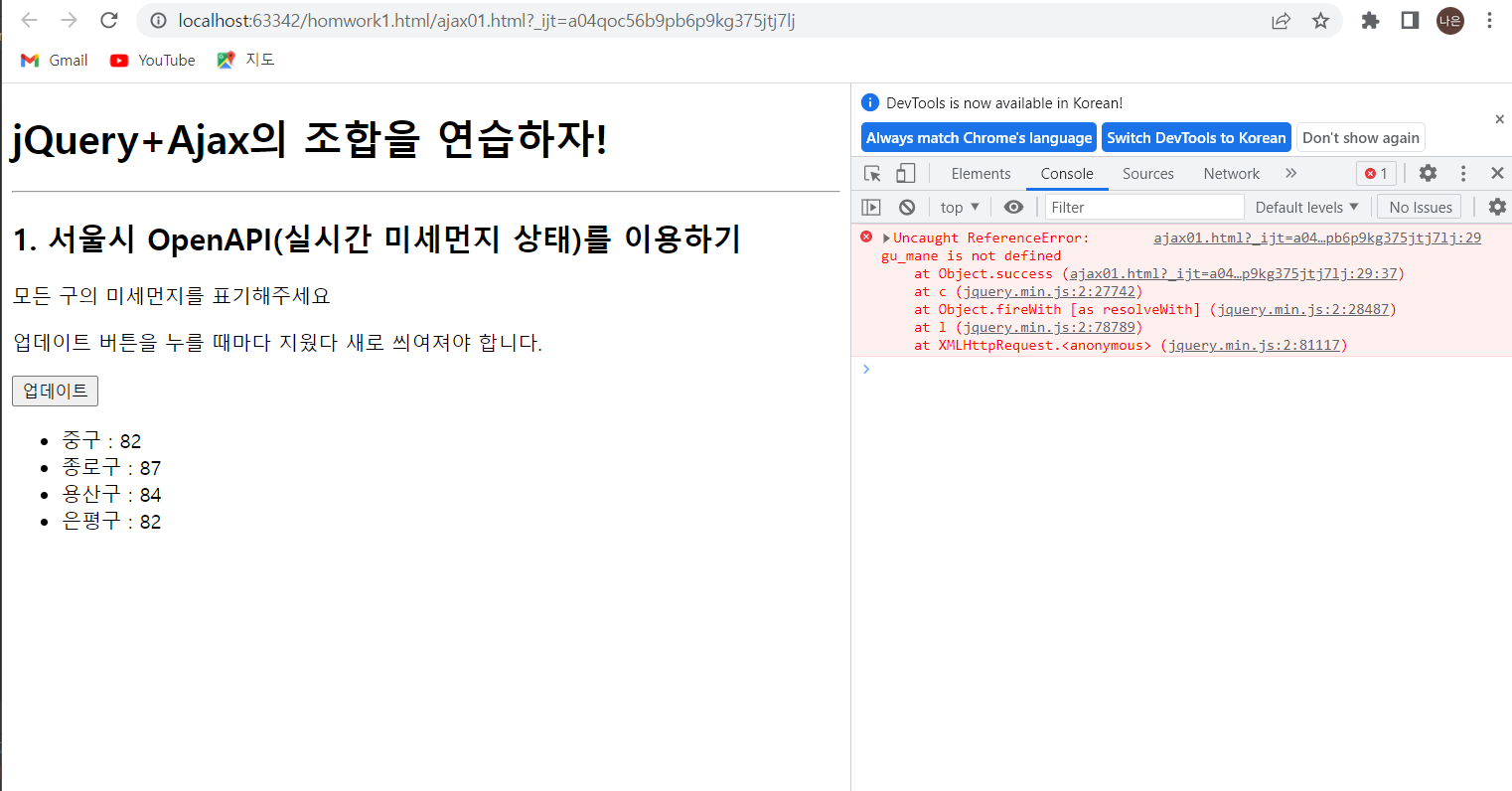Click the address bar URL
1512x791 pixels.
pyautogui.click(x=487, y=21)
